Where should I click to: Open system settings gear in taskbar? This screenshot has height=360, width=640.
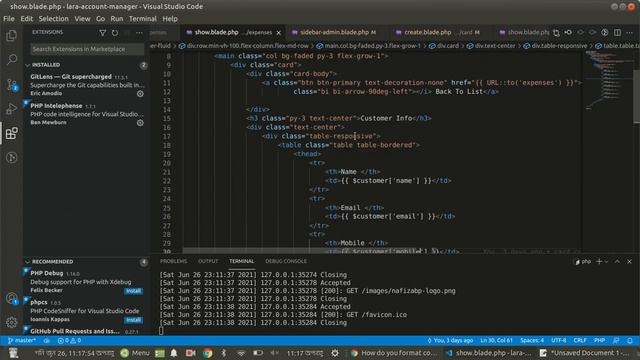tap(335, 353)
